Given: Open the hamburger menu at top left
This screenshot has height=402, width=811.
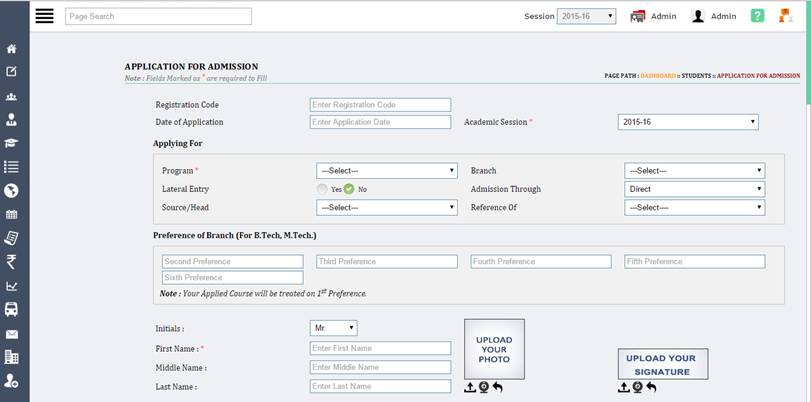Looking at the screenshot, I should point(44,16).
